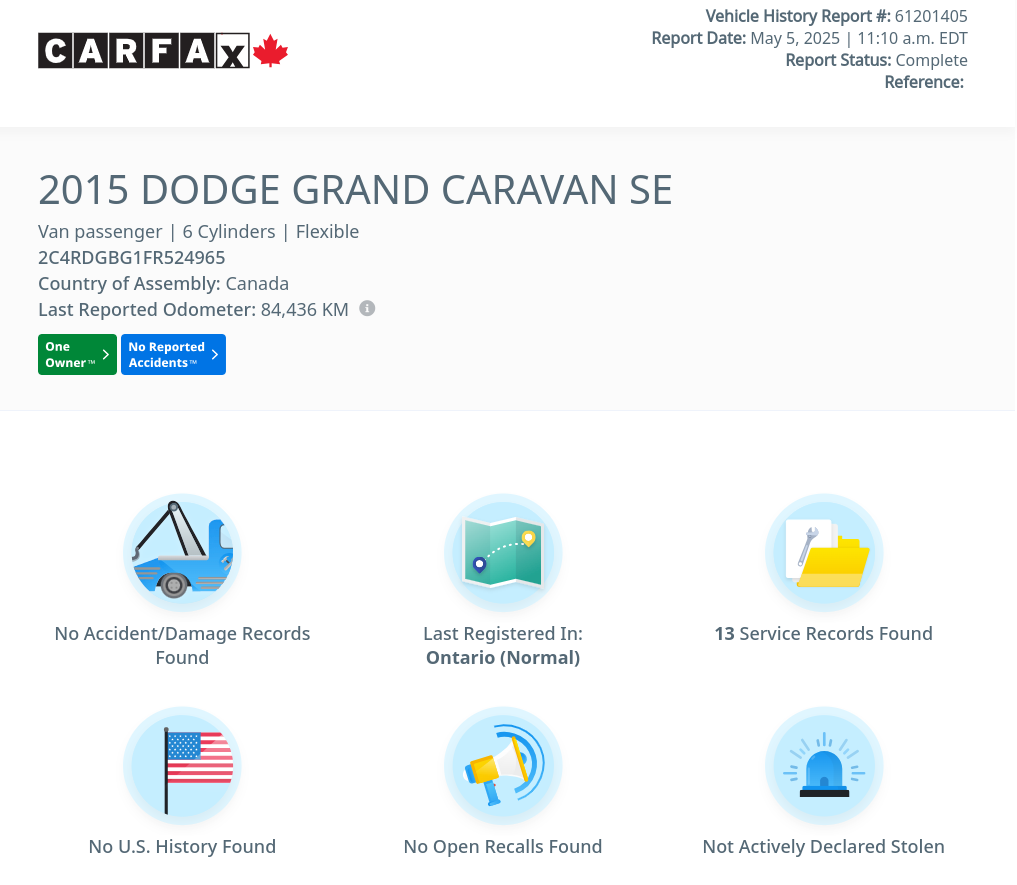Viewport: 1017px width, 885px height.
Task: Click the report number 61201405
Action: (931, 16)
